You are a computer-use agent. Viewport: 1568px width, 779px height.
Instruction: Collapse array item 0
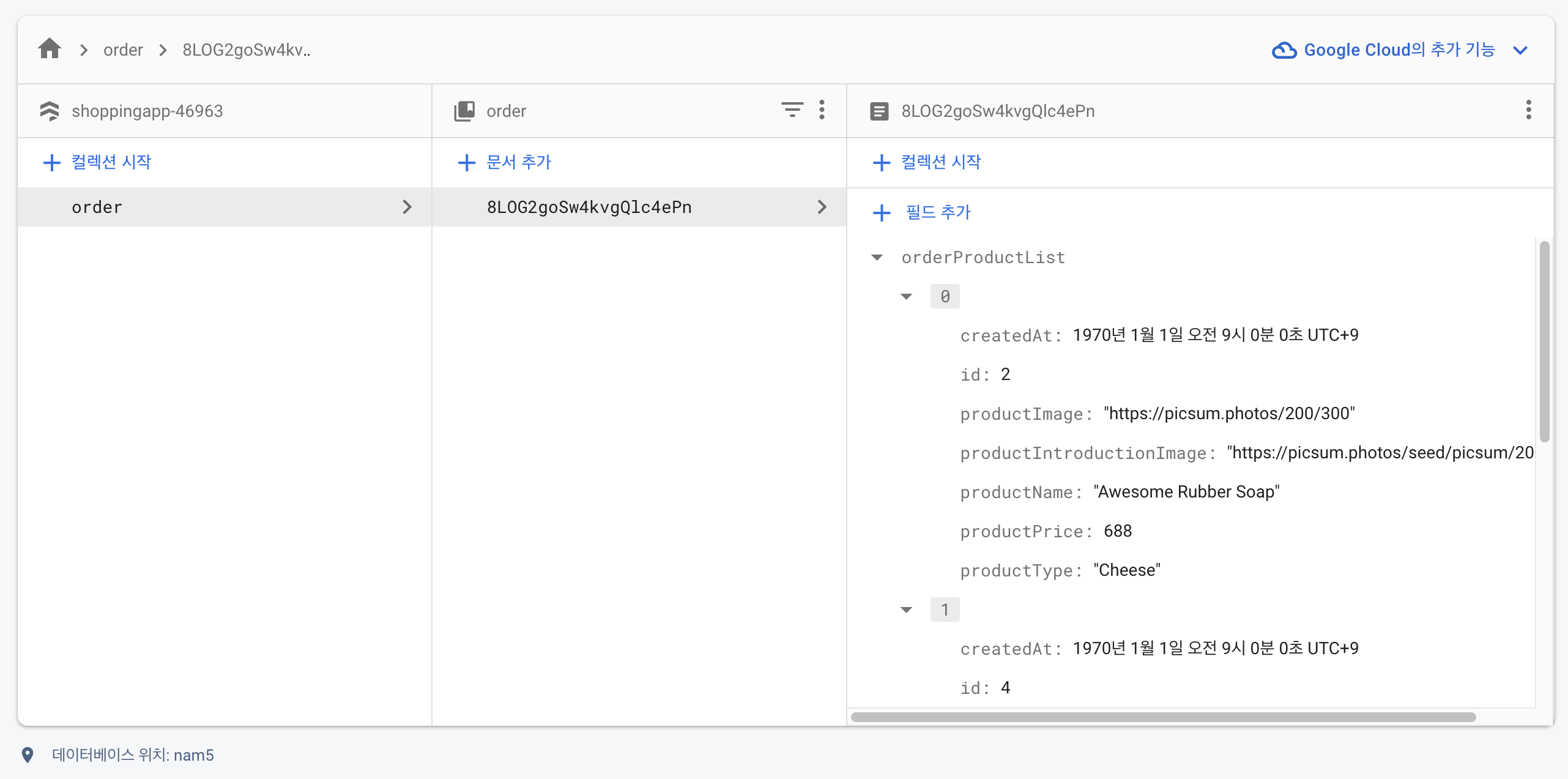click(x=906, y=297)
